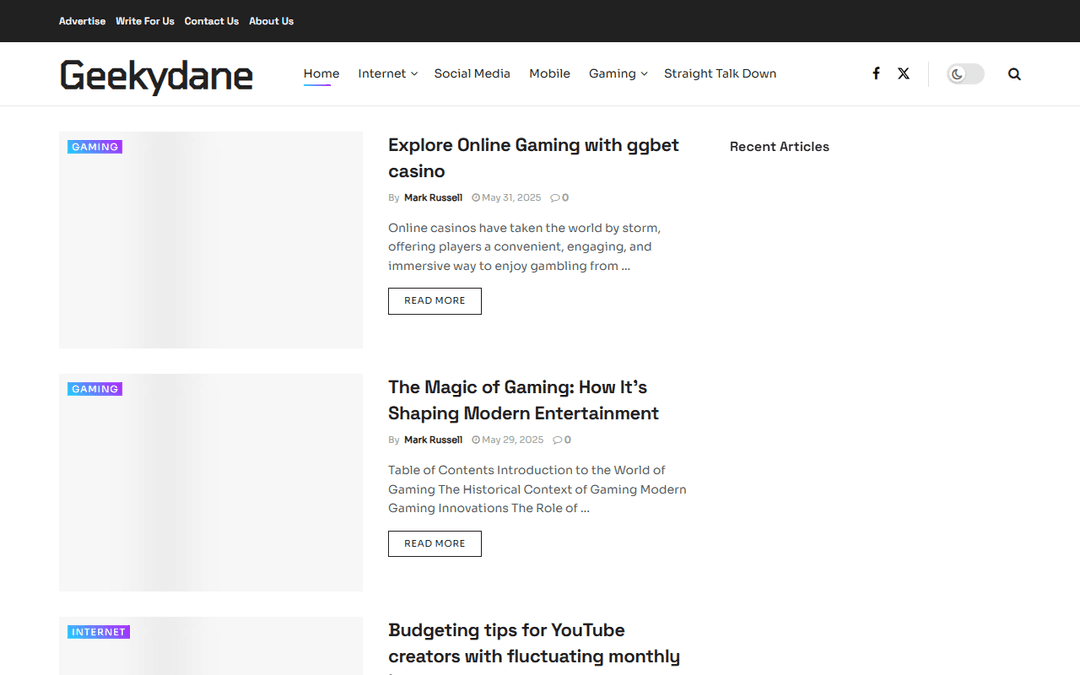
Task: Click Gaming category tag on ggbet article
Action: [x=95, y=147]
